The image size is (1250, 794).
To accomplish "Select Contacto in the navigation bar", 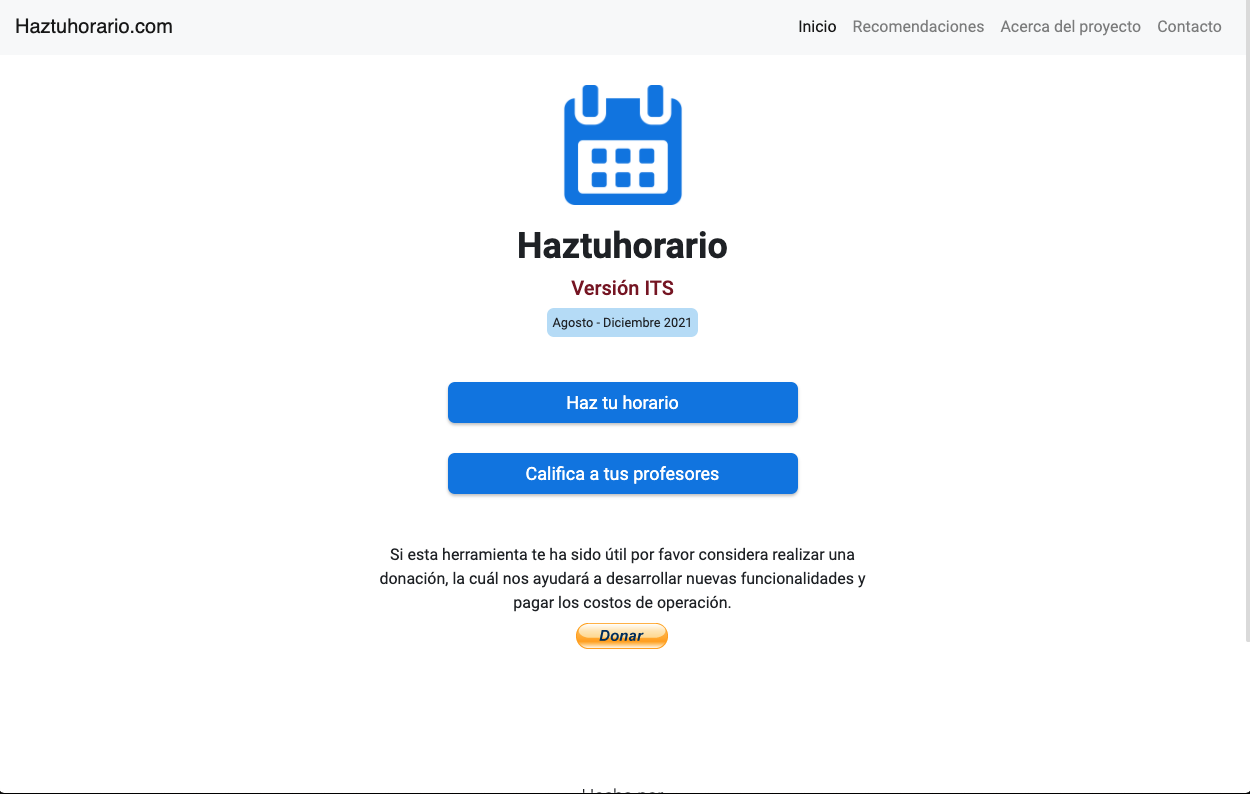I will coord(1189,27).
